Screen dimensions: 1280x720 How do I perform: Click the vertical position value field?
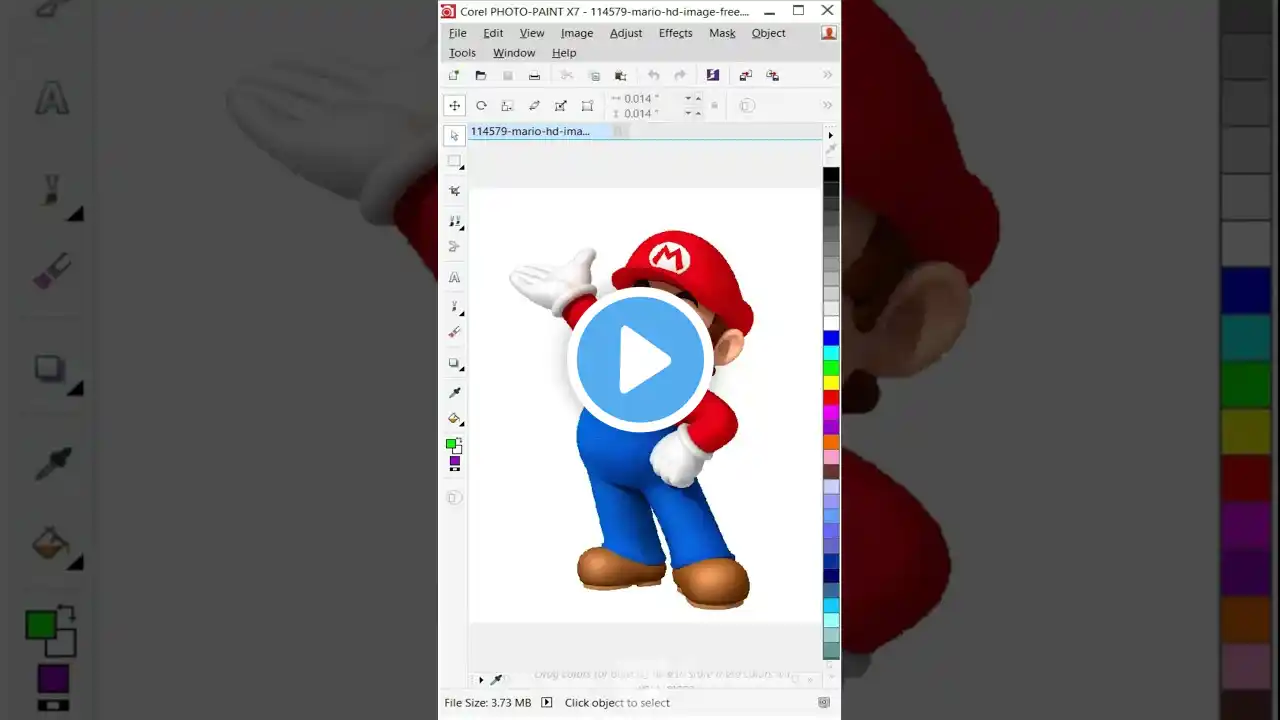point(651,113)
